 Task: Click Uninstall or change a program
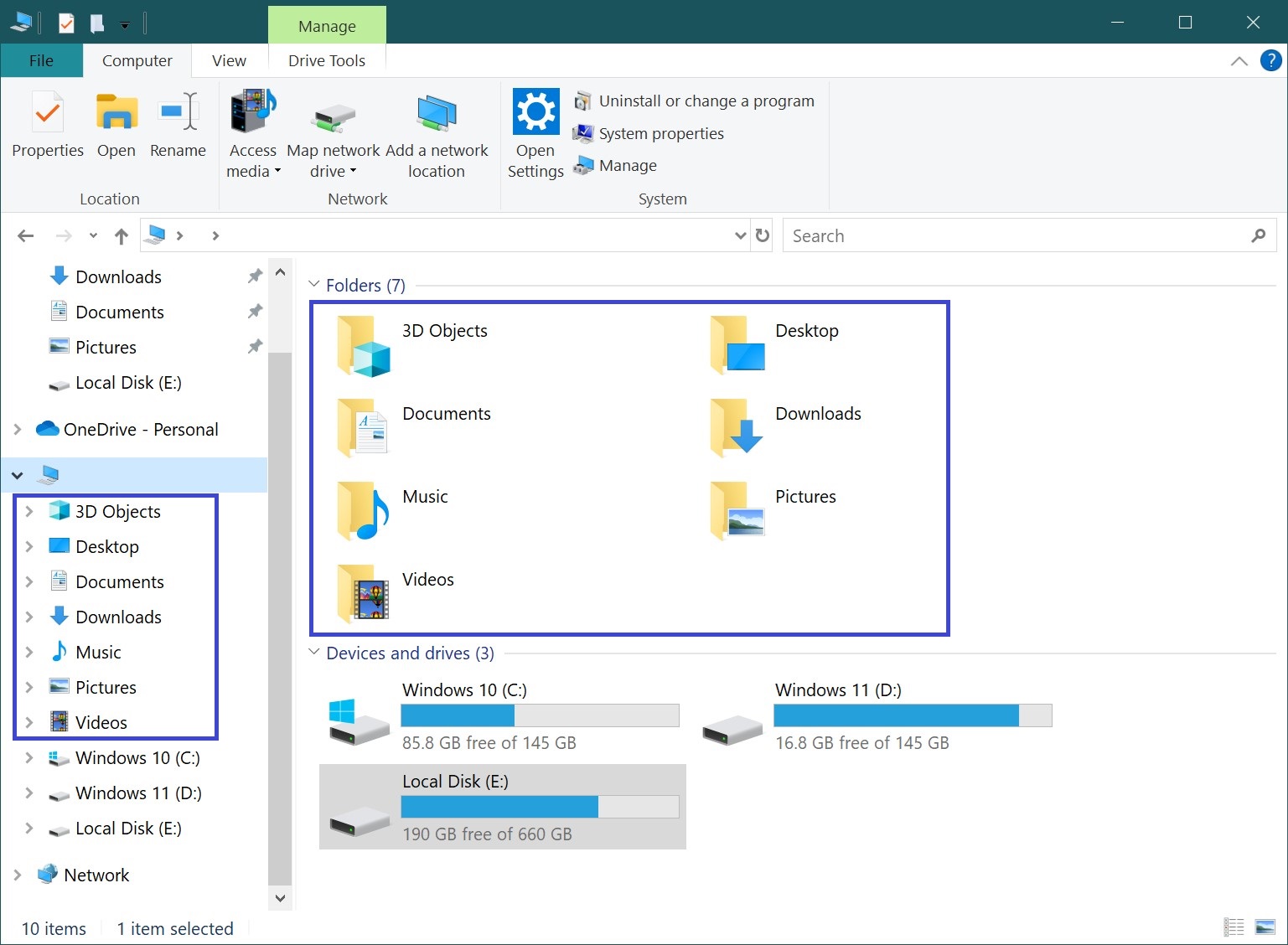click(x=706, y=101)
